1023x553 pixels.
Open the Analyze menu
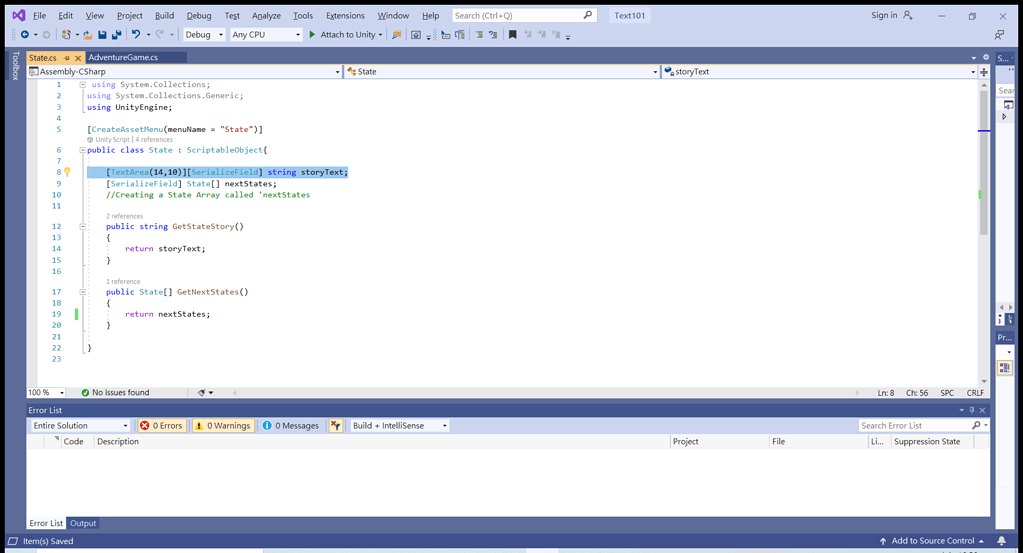(266, 16)
